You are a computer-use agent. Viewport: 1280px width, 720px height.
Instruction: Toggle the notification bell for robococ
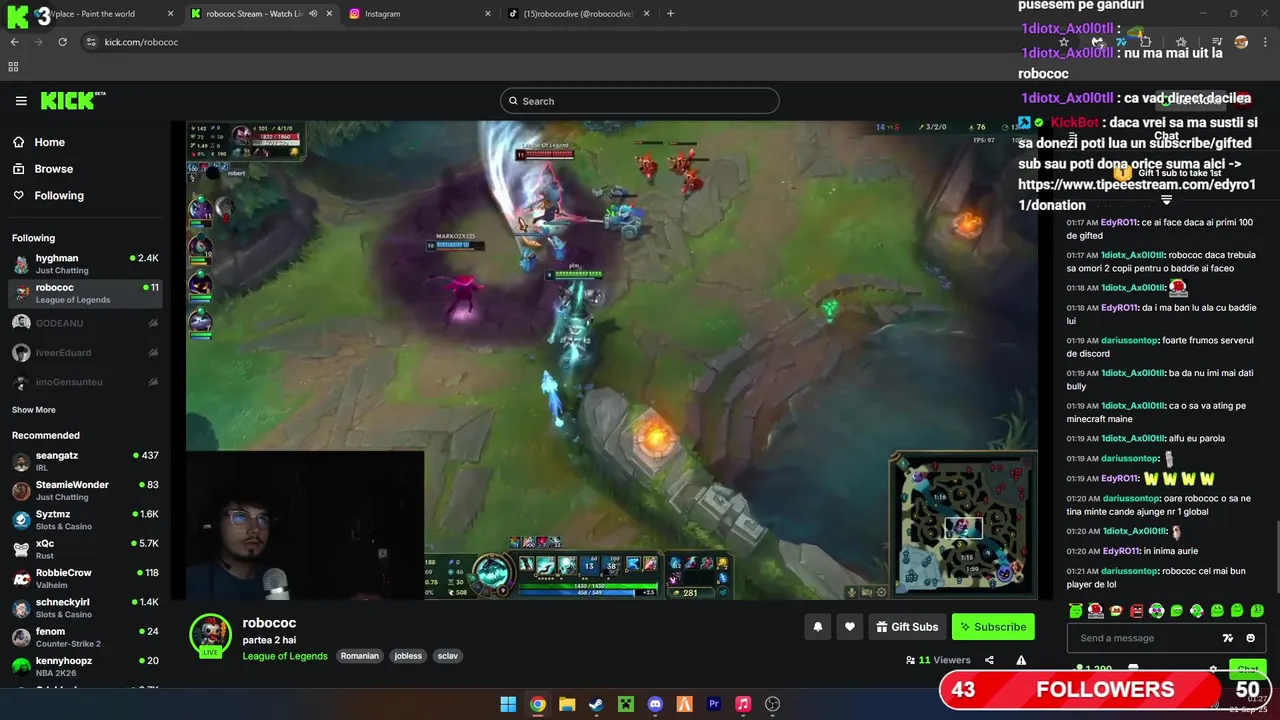point(817,627)
